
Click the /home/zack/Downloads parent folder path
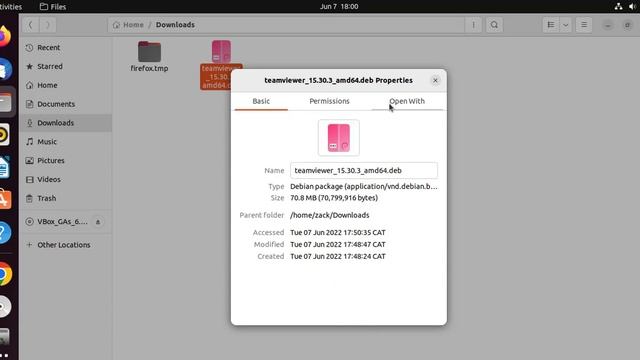329,215
